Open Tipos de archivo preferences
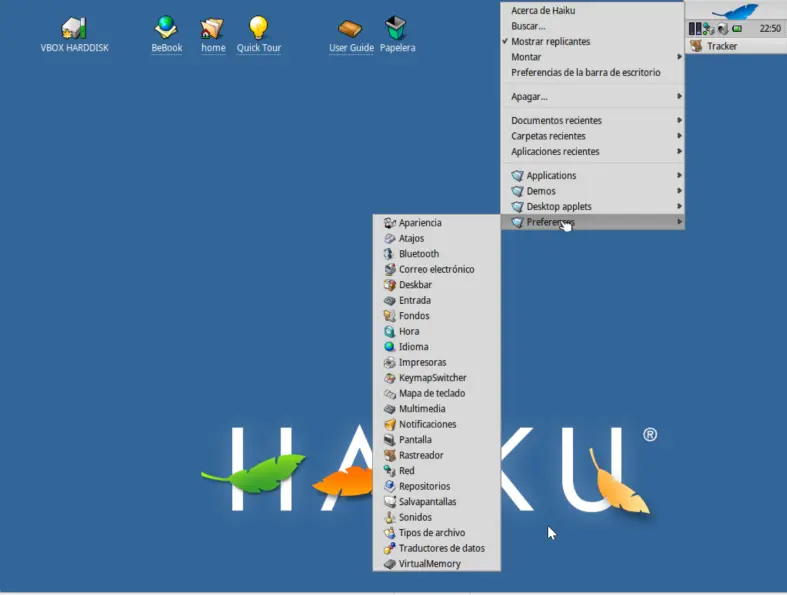Viewport: 787px width, 595px height. pyautogui.click(x=437, y=533)
